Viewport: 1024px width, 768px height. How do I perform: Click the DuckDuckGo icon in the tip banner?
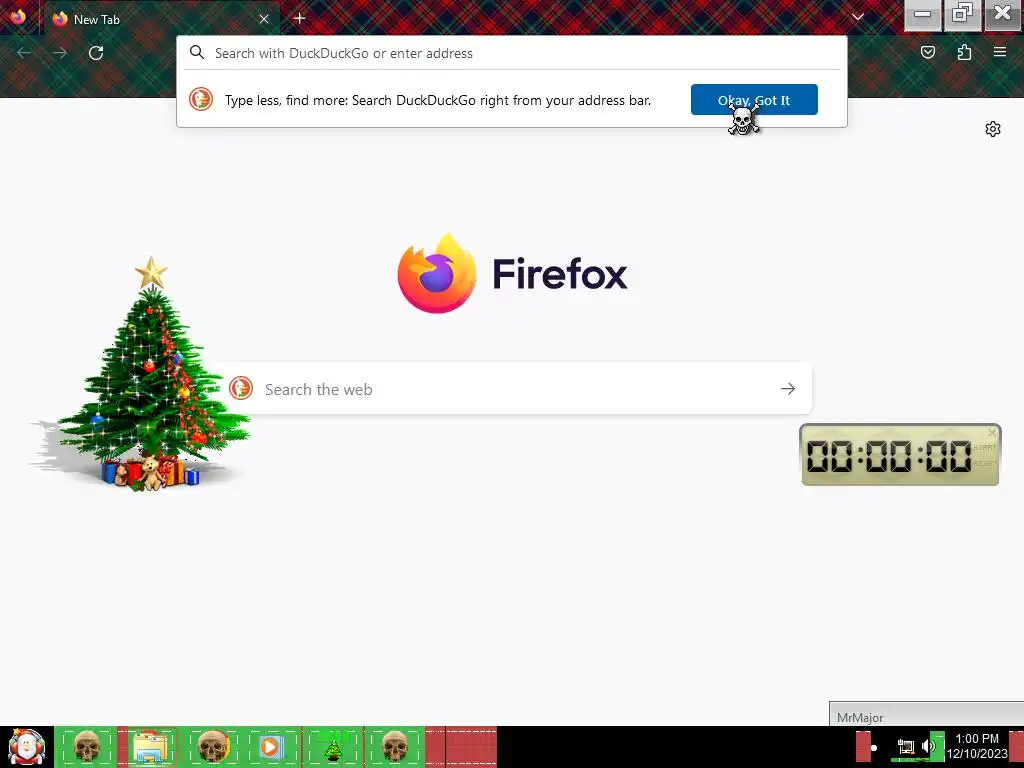(x=201, y=99)
